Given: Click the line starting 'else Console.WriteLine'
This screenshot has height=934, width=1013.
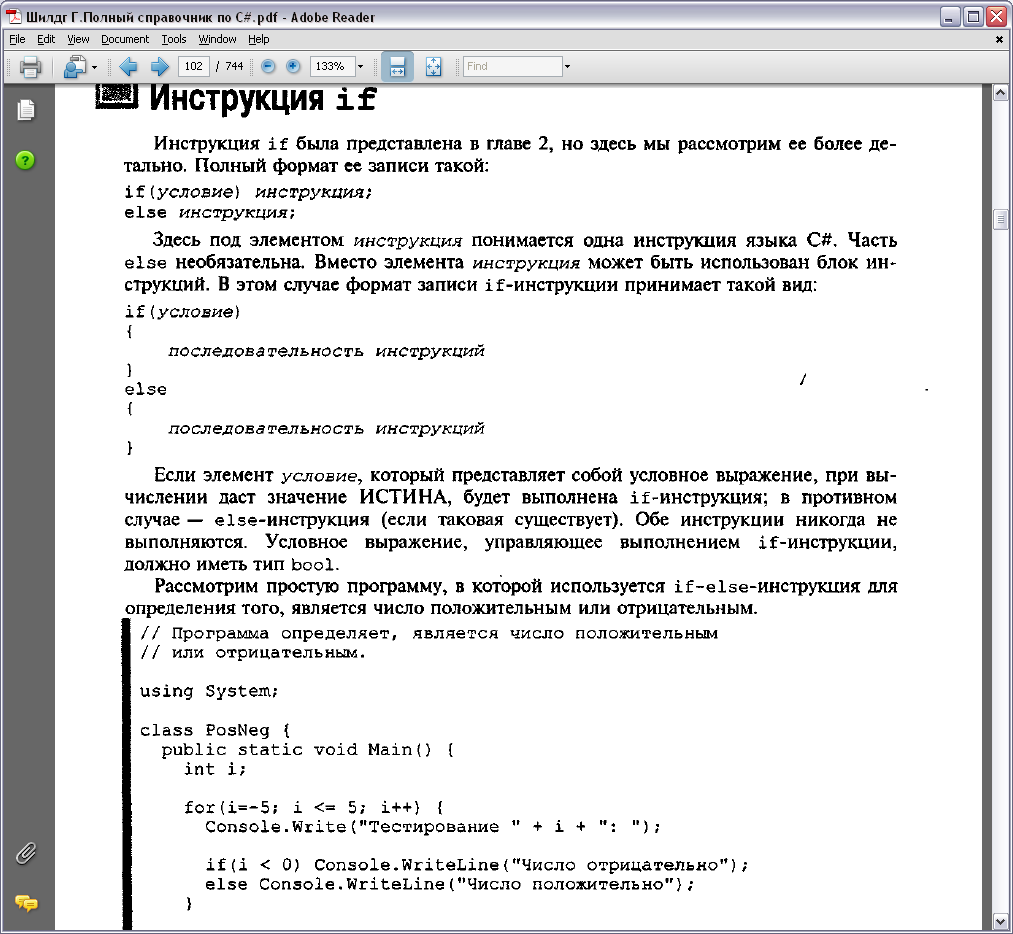Looking at the screenshot, I should pos(450,884).
